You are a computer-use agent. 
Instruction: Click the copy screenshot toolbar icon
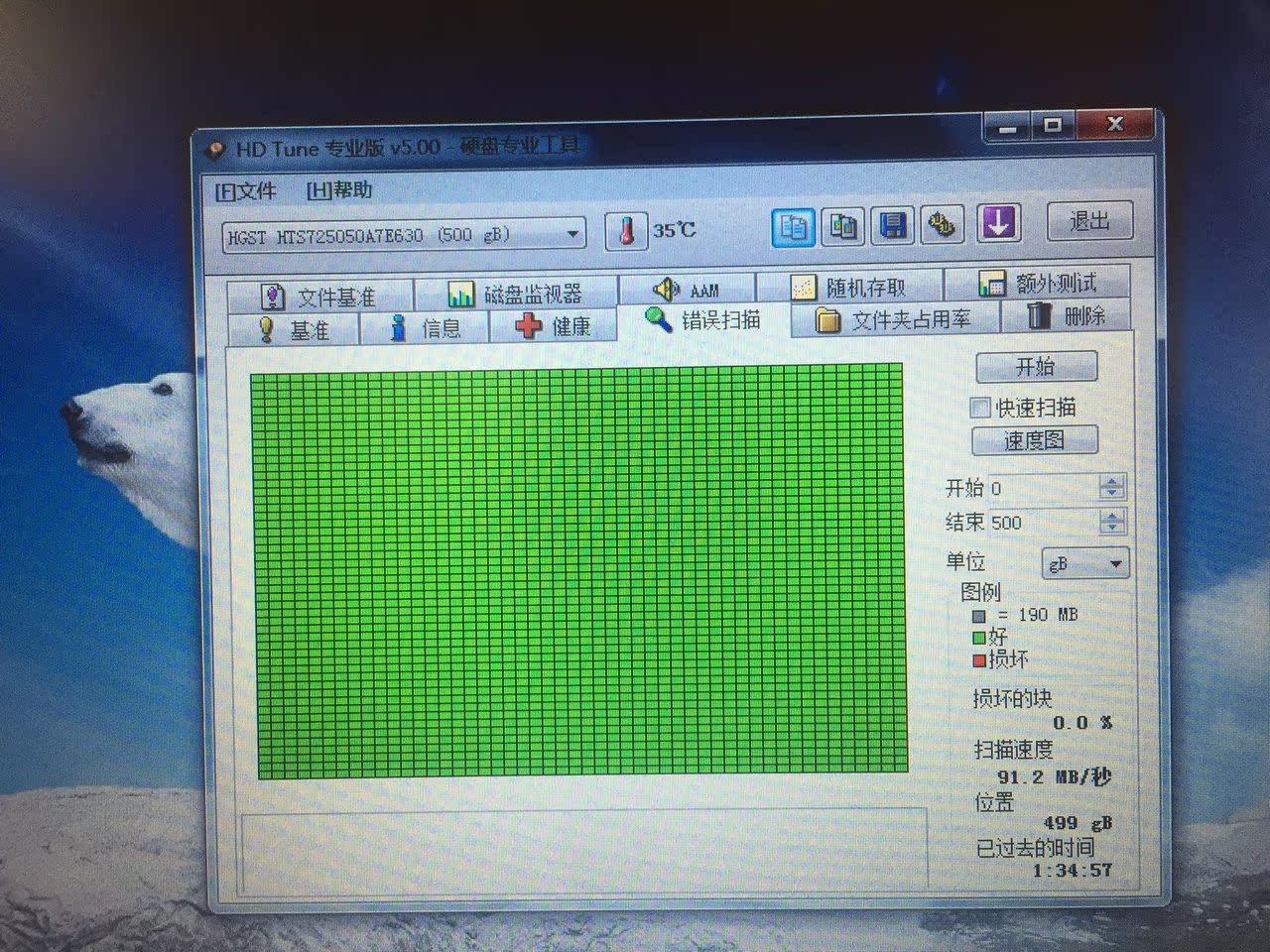pyautogui.click(x=843, y=226)
